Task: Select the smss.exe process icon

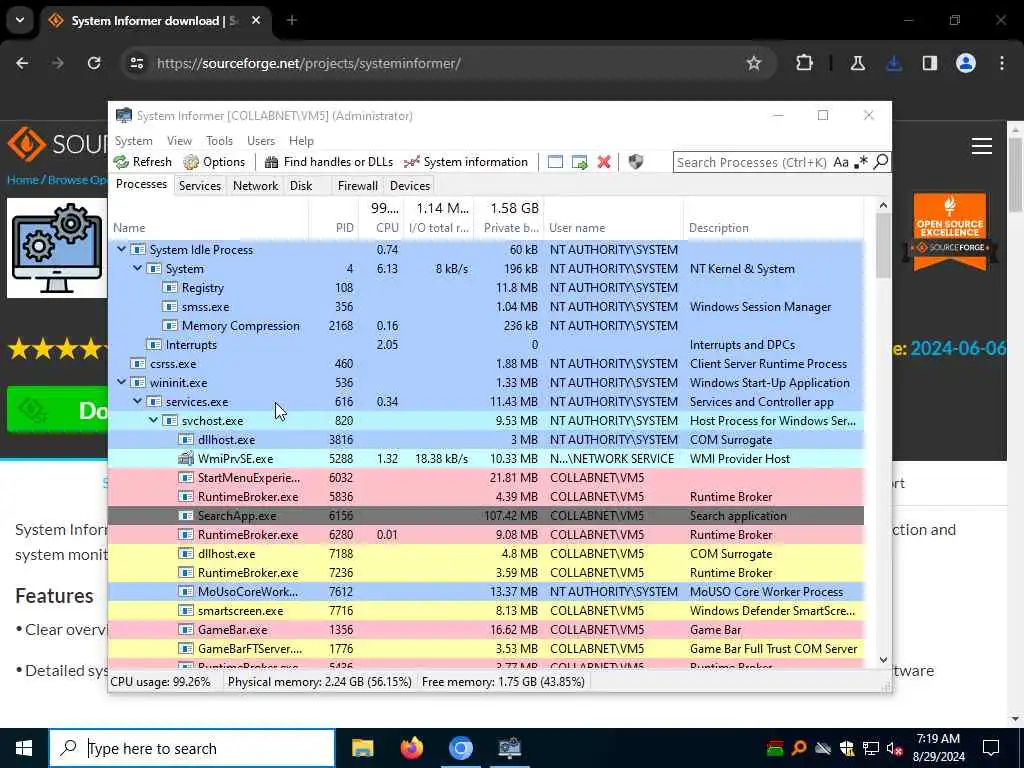Action: [x=170, y=306]
